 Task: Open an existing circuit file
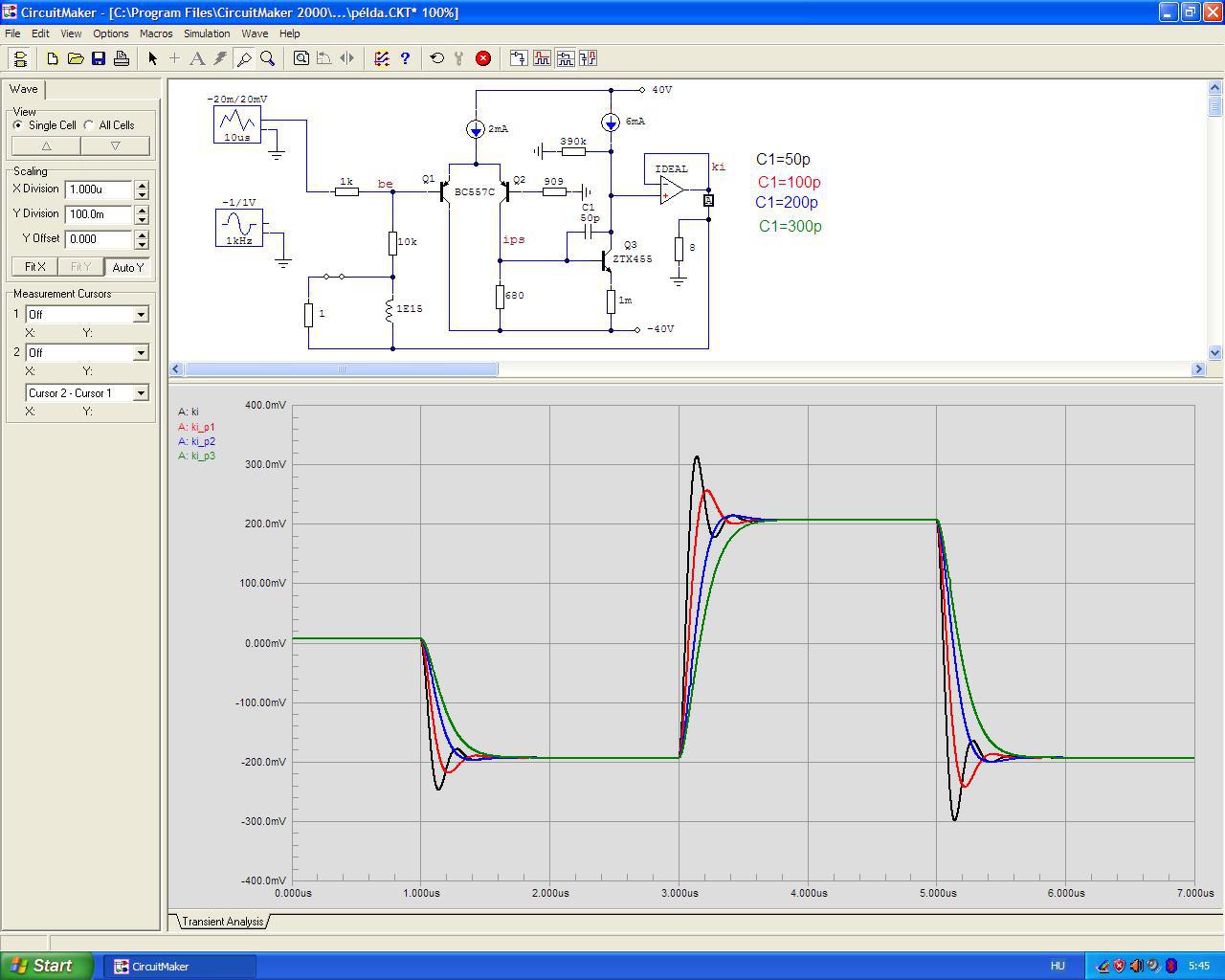76,58
